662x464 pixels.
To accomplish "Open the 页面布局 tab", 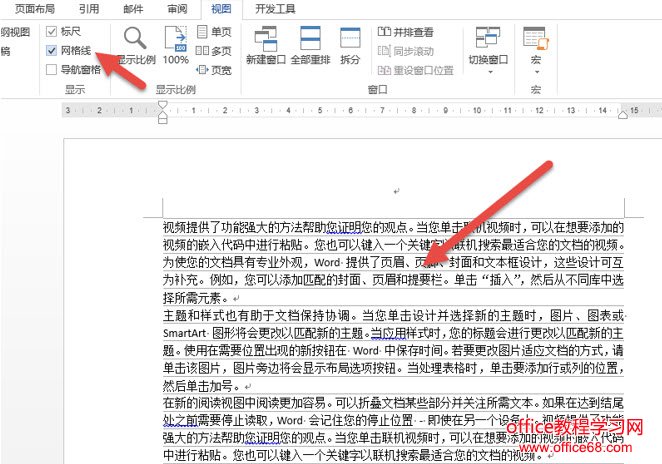I will tap(35, 9).
